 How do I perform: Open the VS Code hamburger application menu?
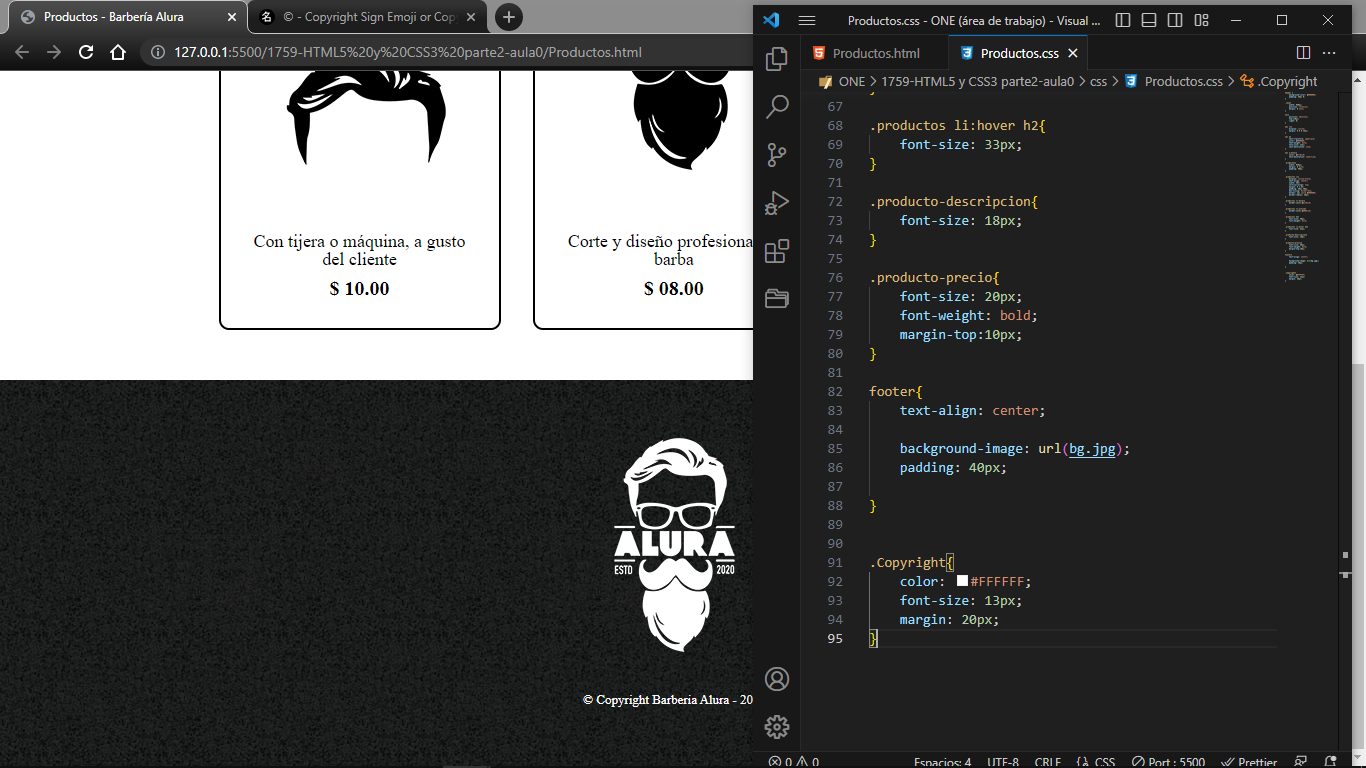(807, 20)
